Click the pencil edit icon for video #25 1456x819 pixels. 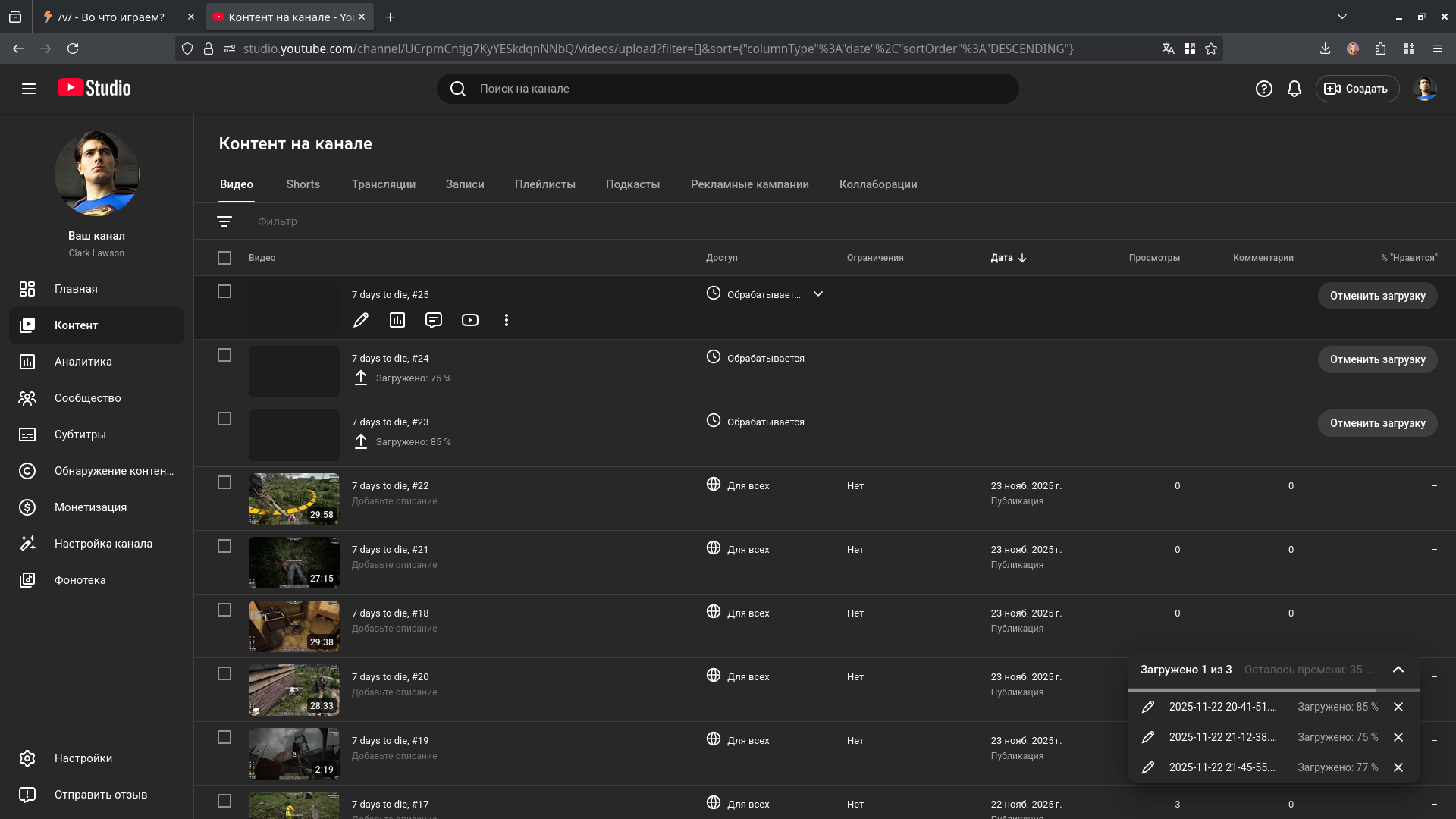point(361,320)
